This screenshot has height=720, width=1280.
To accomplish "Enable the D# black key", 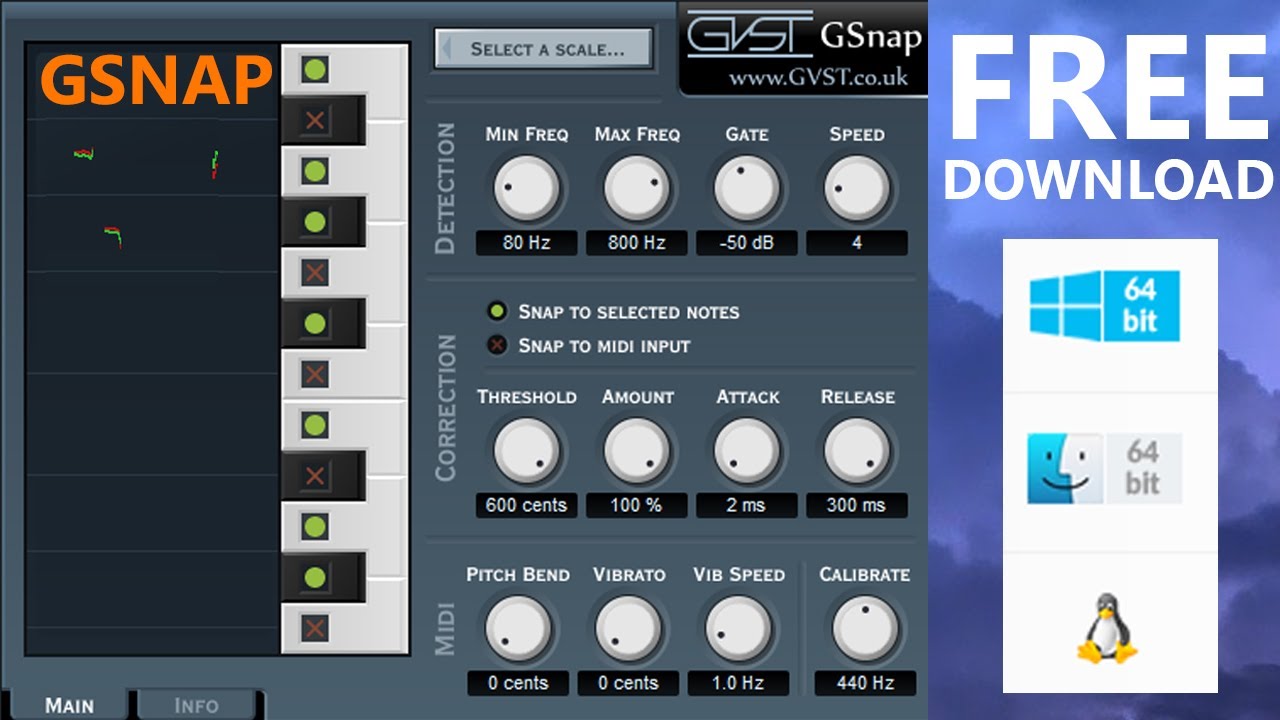I will pyautogui.click(x=315, y=476).
